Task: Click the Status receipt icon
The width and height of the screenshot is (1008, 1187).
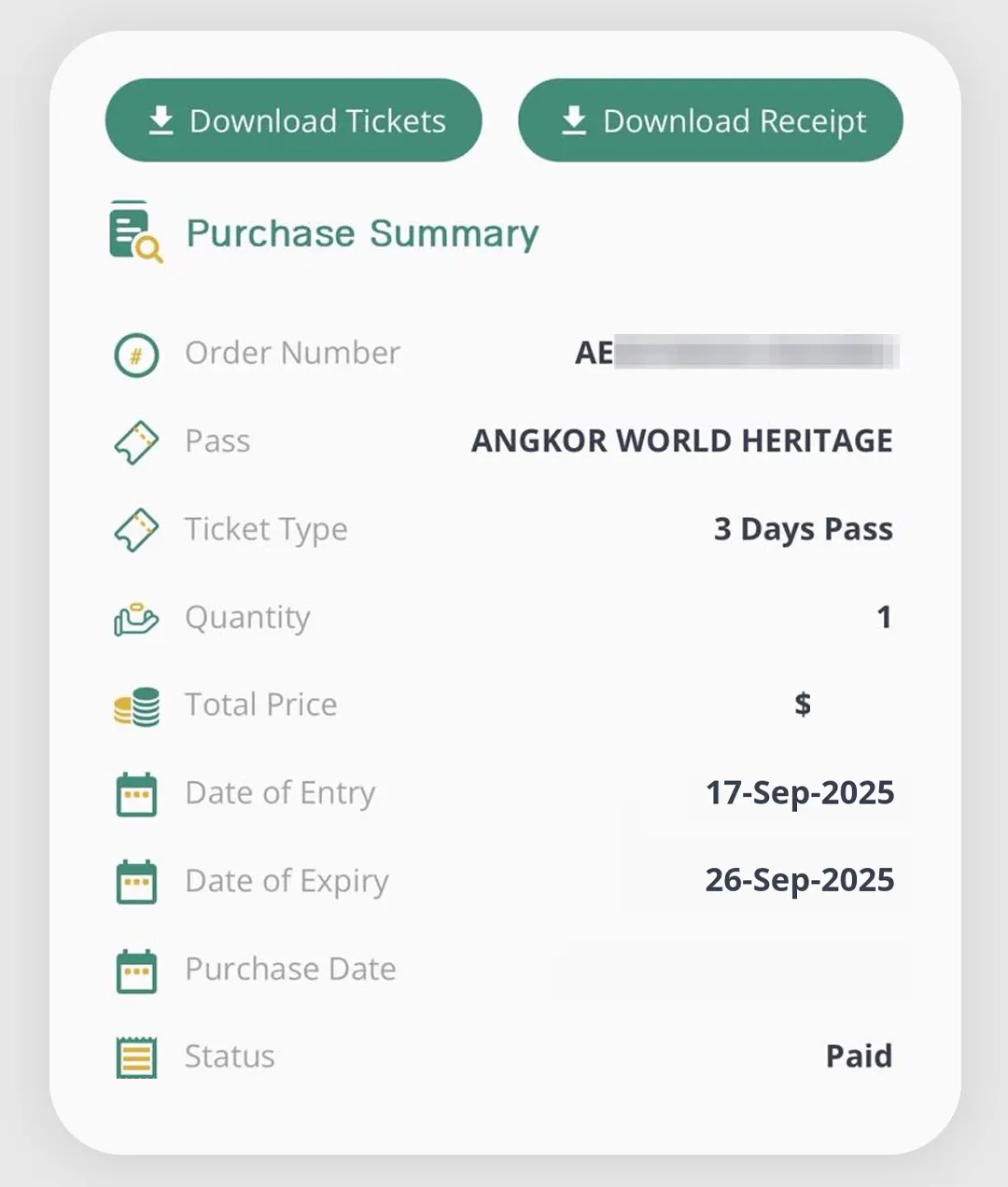Action: coord(136,1057)
